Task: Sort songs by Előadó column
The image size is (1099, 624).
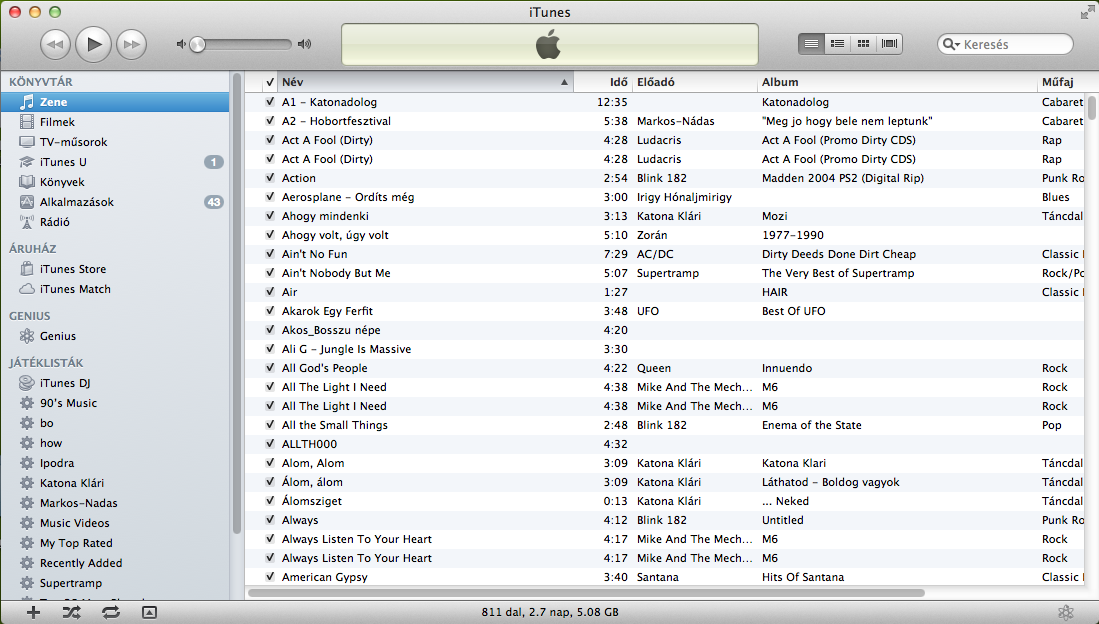Action: pos(695,82)
